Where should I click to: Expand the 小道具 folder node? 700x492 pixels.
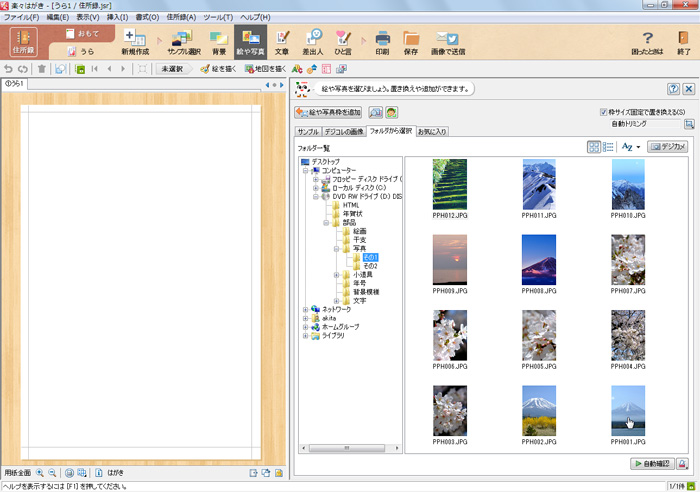point(336,274)
